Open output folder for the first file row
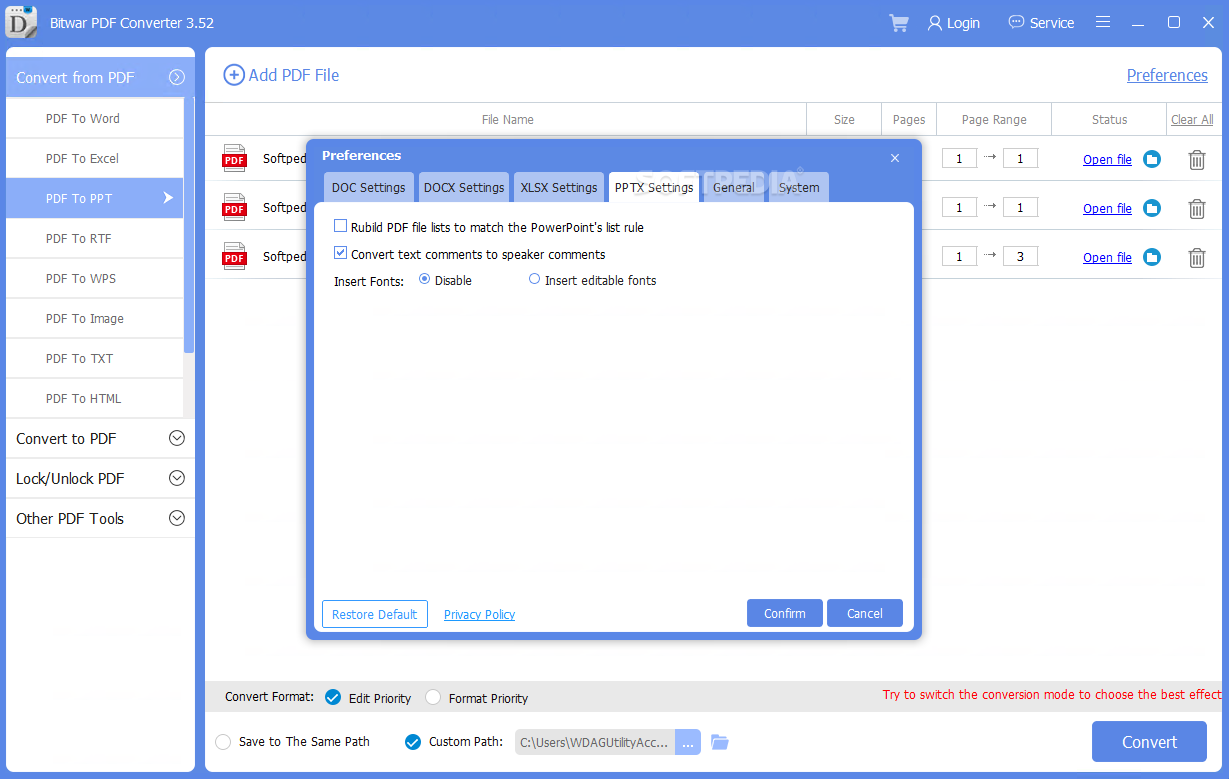Viewport: 1229px width, 779px height. pos(1152,159)
